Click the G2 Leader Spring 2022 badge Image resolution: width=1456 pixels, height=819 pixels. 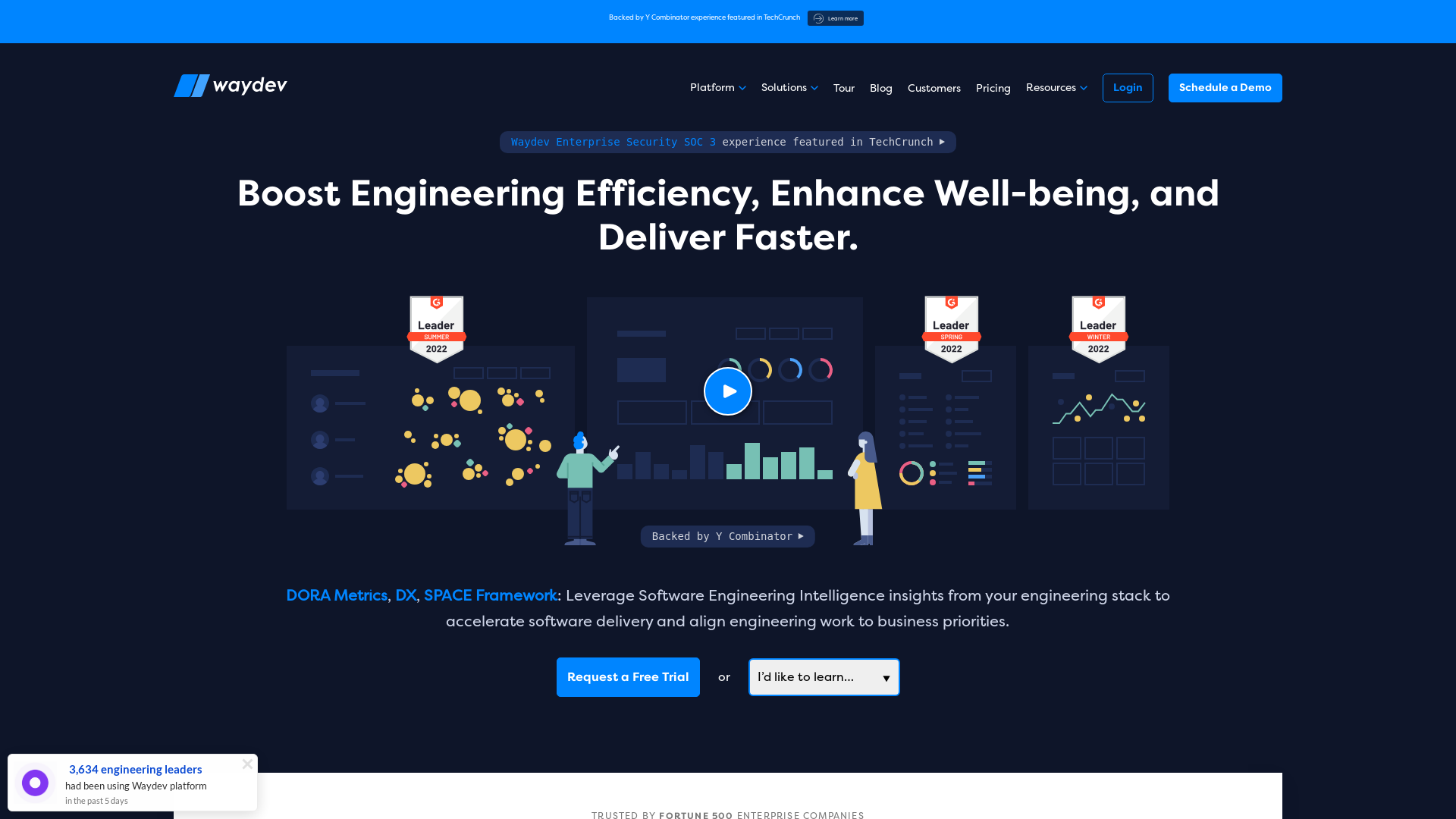pos(951,325)
